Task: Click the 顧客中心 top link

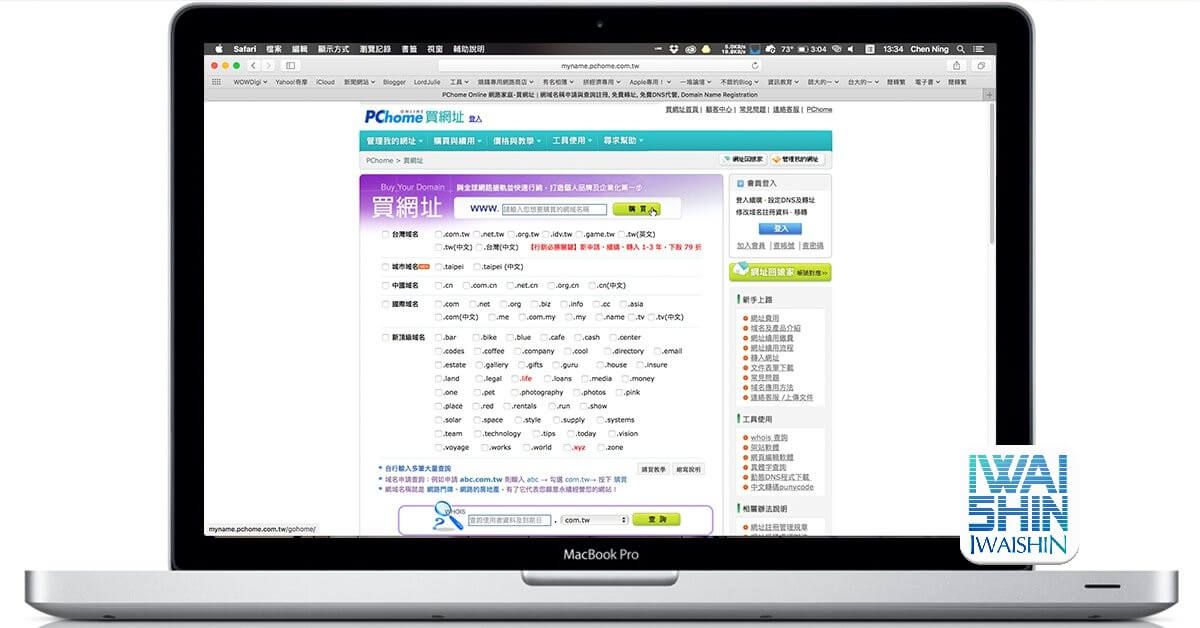Action: [720, 110]
